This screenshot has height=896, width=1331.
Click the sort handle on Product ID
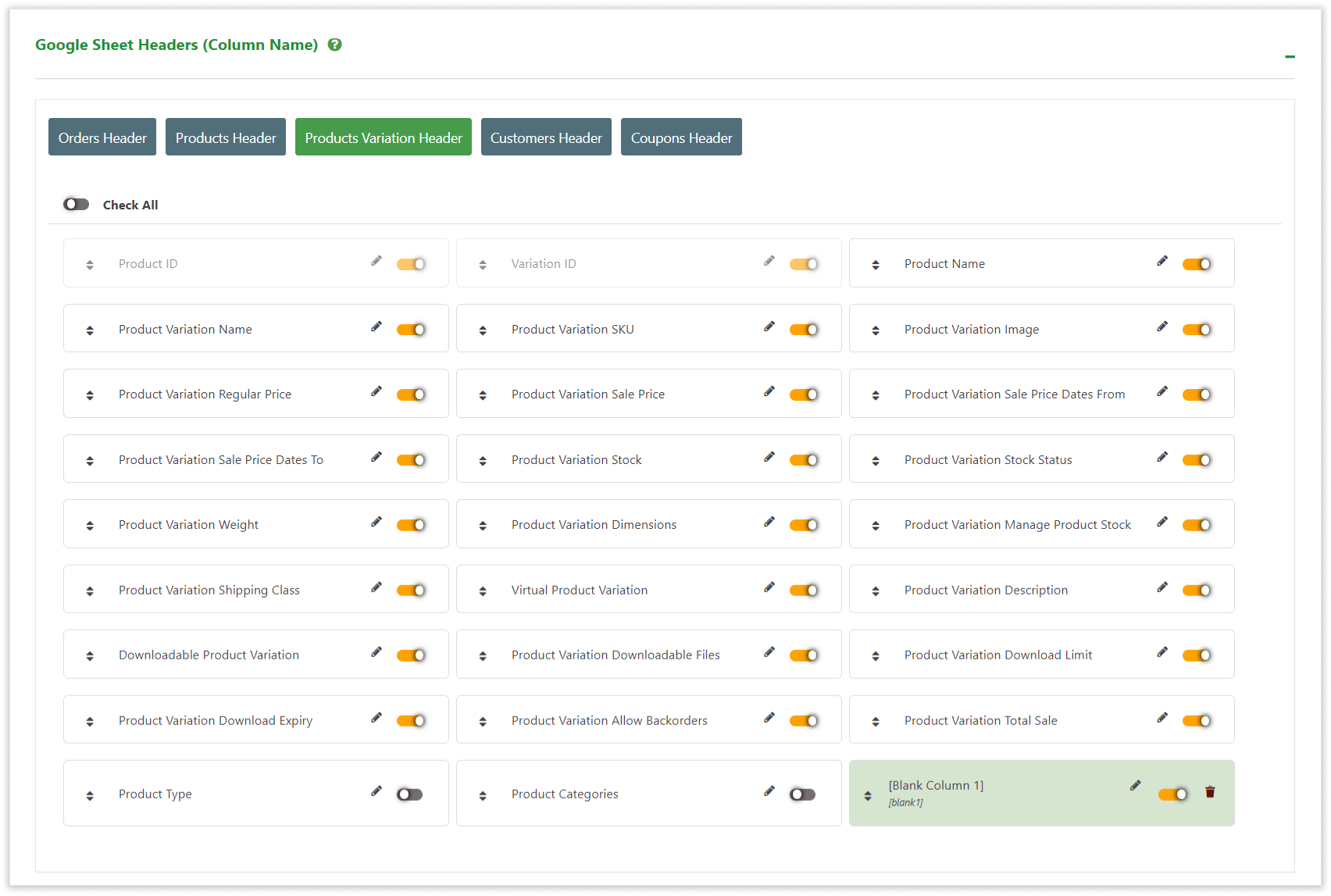coord(90,263)
